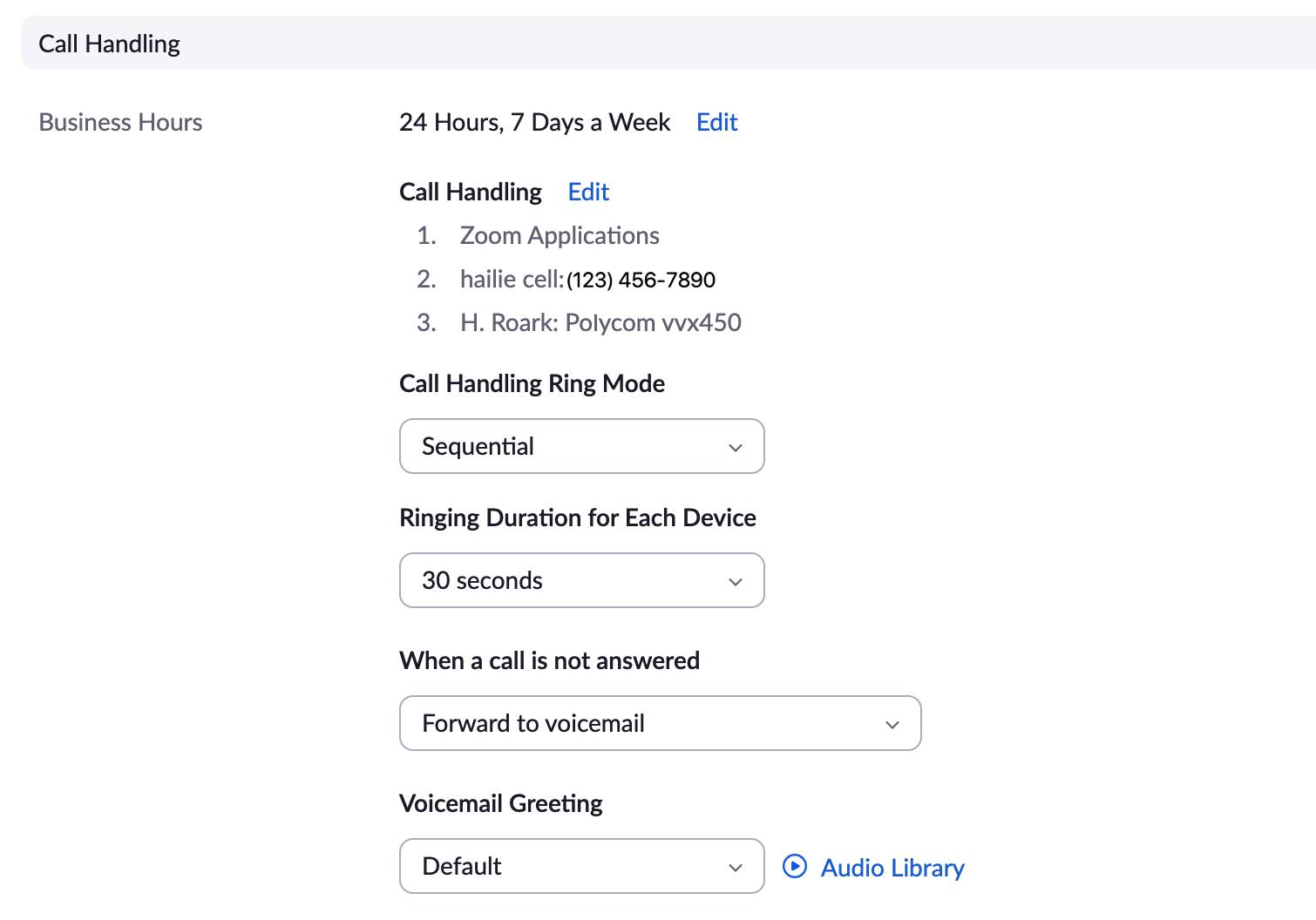The width and height of the screenshot is (1316, 920).
Task: Expand the Voicemail Greeting dropdown
Action: [x=581, y=866]
